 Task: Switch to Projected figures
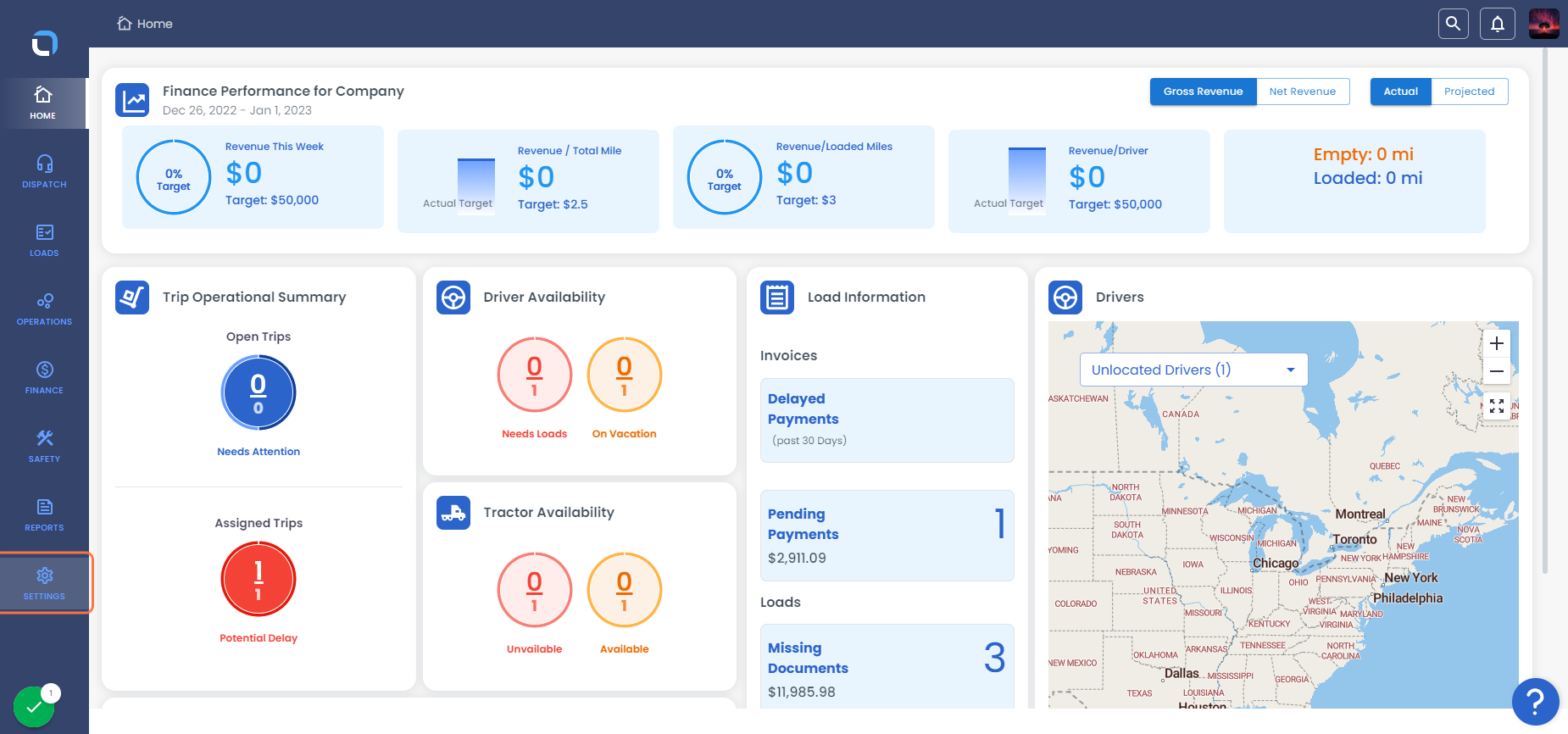point(1469,92)
